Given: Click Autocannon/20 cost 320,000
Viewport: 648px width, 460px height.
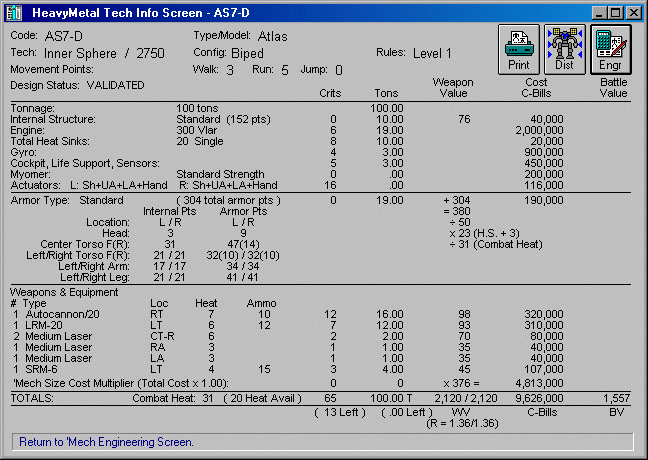Looking at the screenshot, I should click(x=543, y=315).
